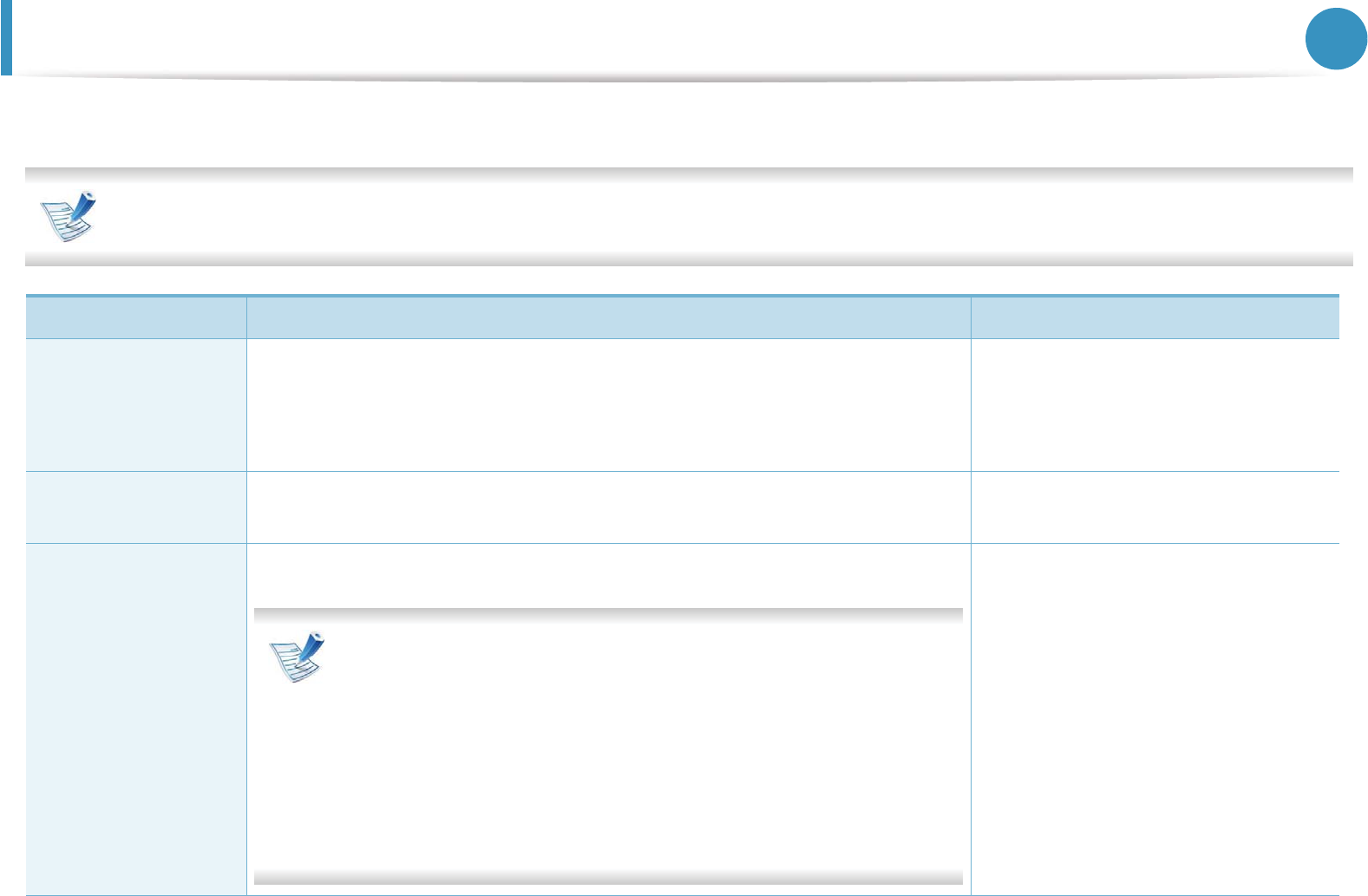1368x896 pixels.
Task: Click the first row's right column cell
Action: (x=1155, y=405)
